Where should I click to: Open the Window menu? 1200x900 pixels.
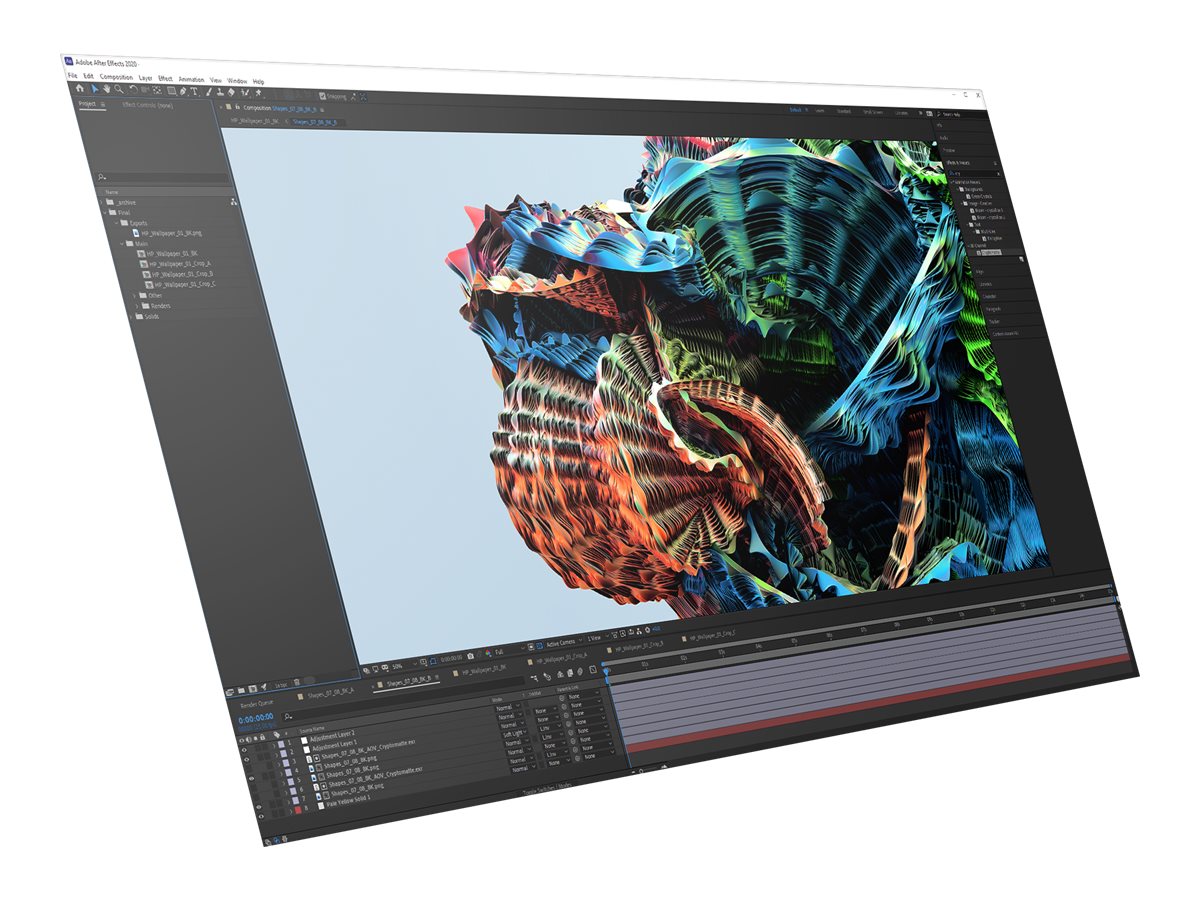point(237,81)
